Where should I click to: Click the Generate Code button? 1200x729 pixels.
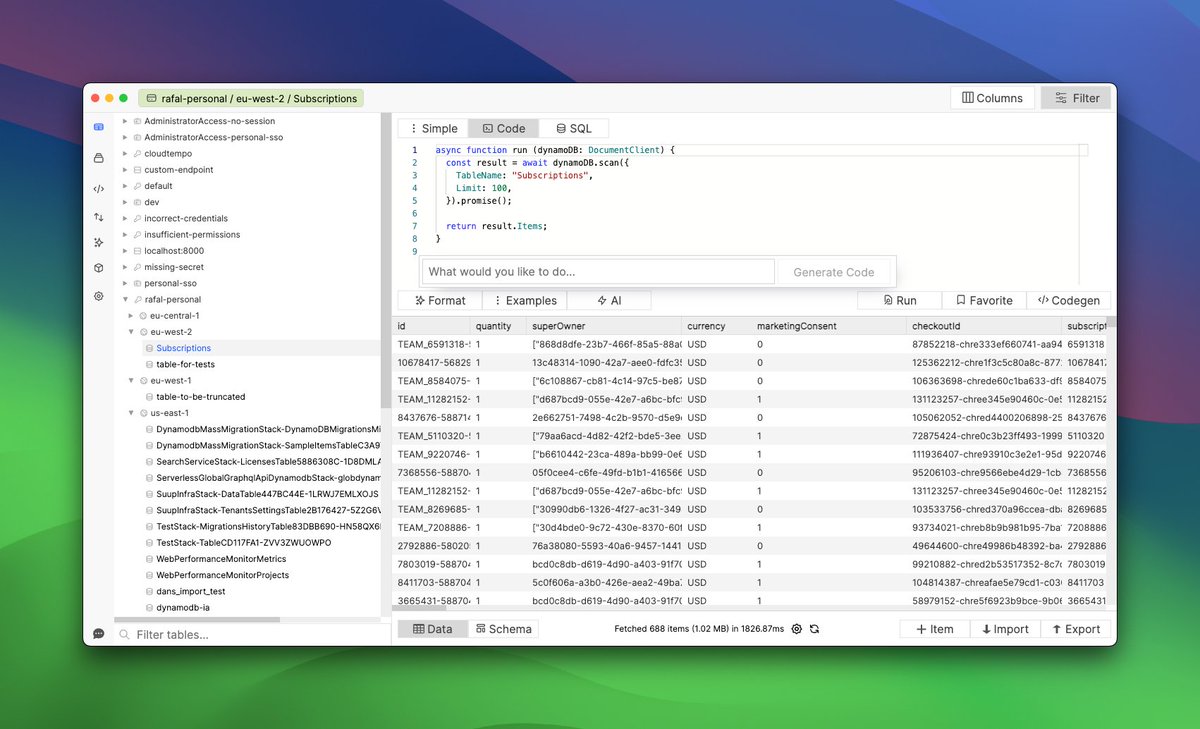833,272
